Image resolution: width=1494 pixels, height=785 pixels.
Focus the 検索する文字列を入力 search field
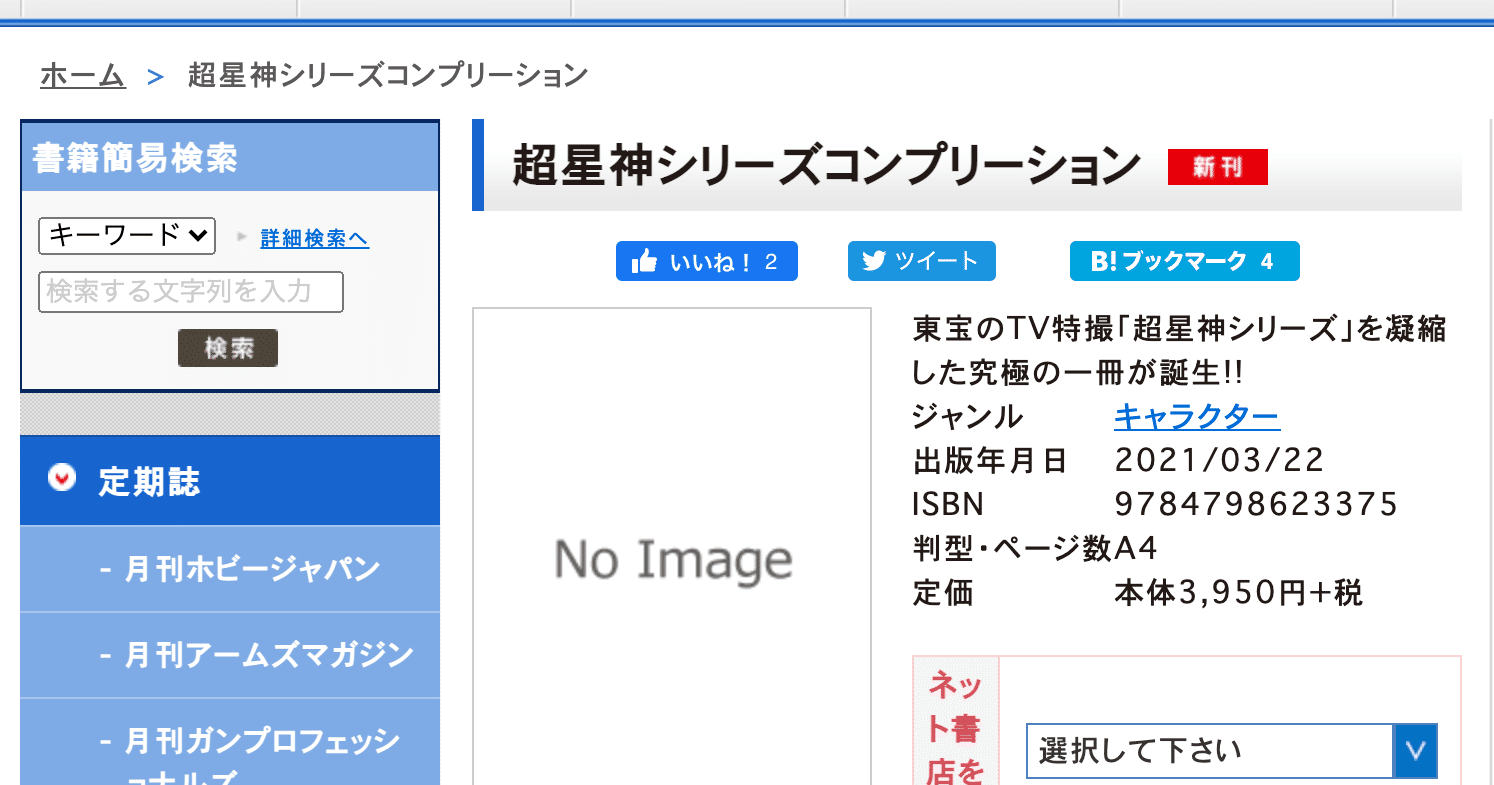[191, 292]
